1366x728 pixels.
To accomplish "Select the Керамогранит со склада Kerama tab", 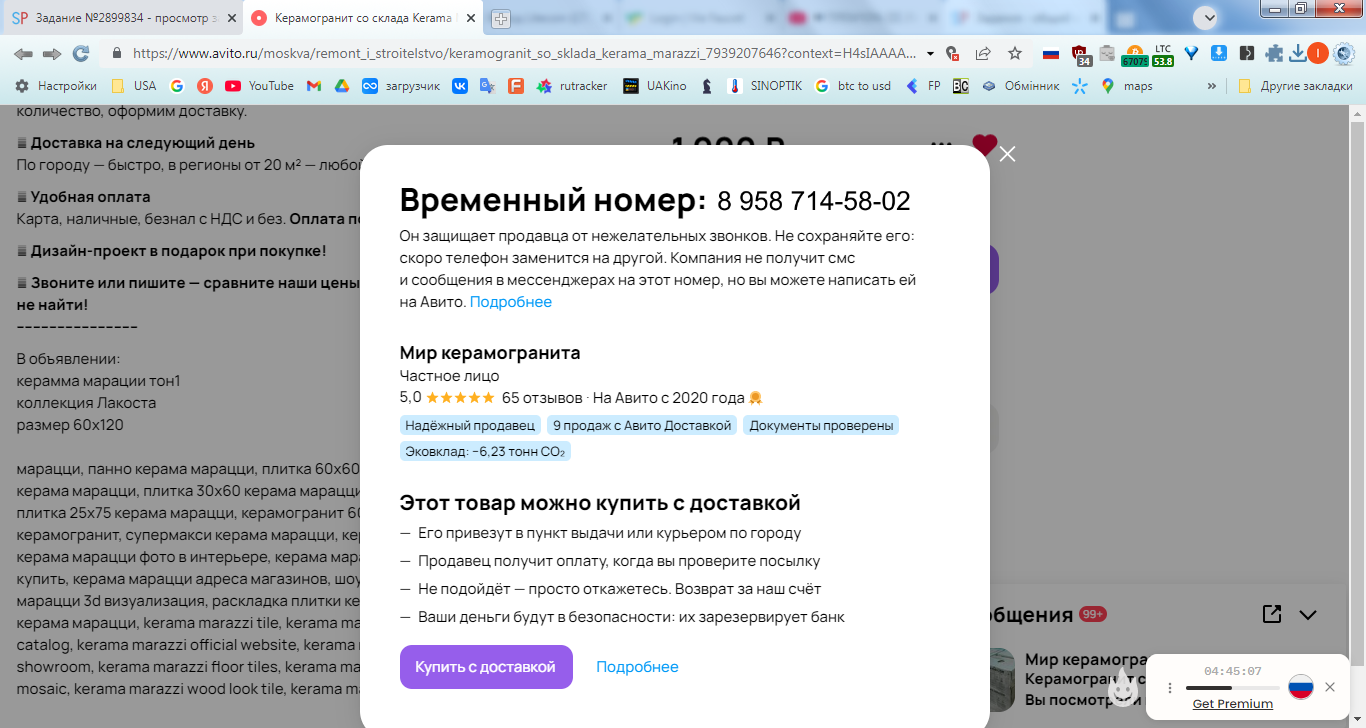I will pyautogui.click(x=362, y=18).
